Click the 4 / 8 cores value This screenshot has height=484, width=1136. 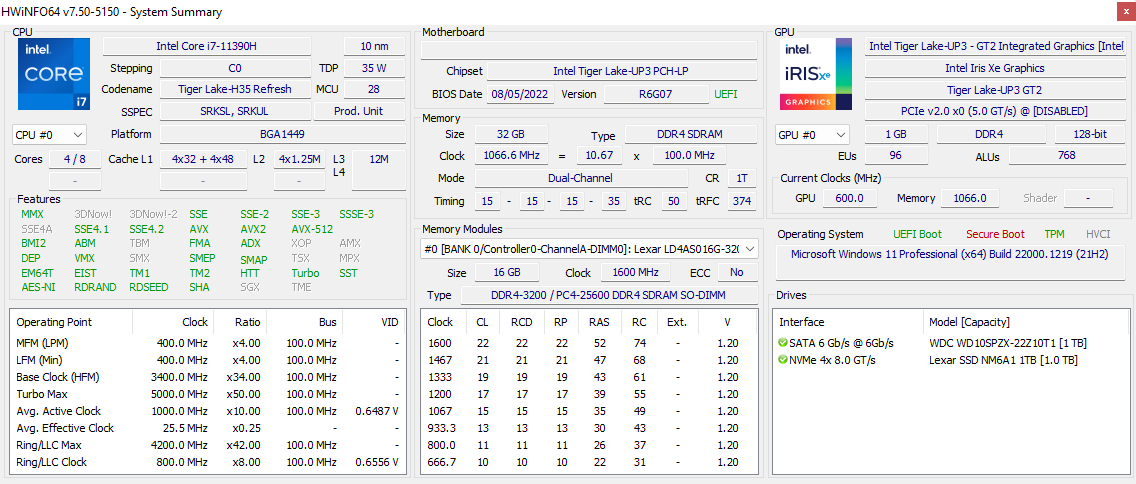pyautogui.click(x=74, y=159)
